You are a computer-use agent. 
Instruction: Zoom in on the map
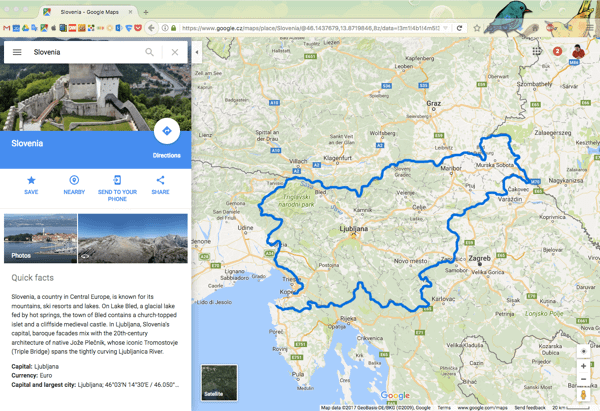click(x=583, y=366)
